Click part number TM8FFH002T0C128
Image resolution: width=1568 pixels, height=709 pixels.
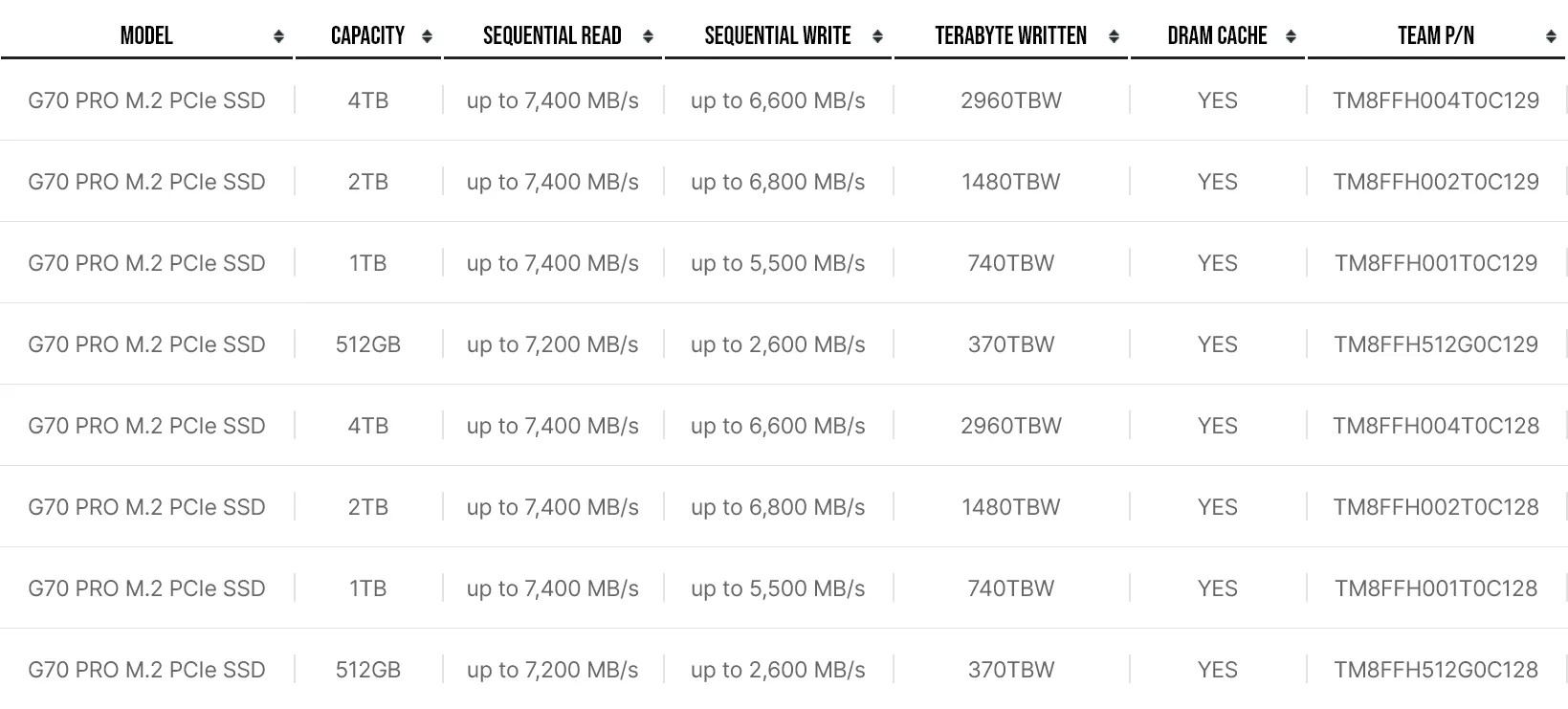[1436, 507]
